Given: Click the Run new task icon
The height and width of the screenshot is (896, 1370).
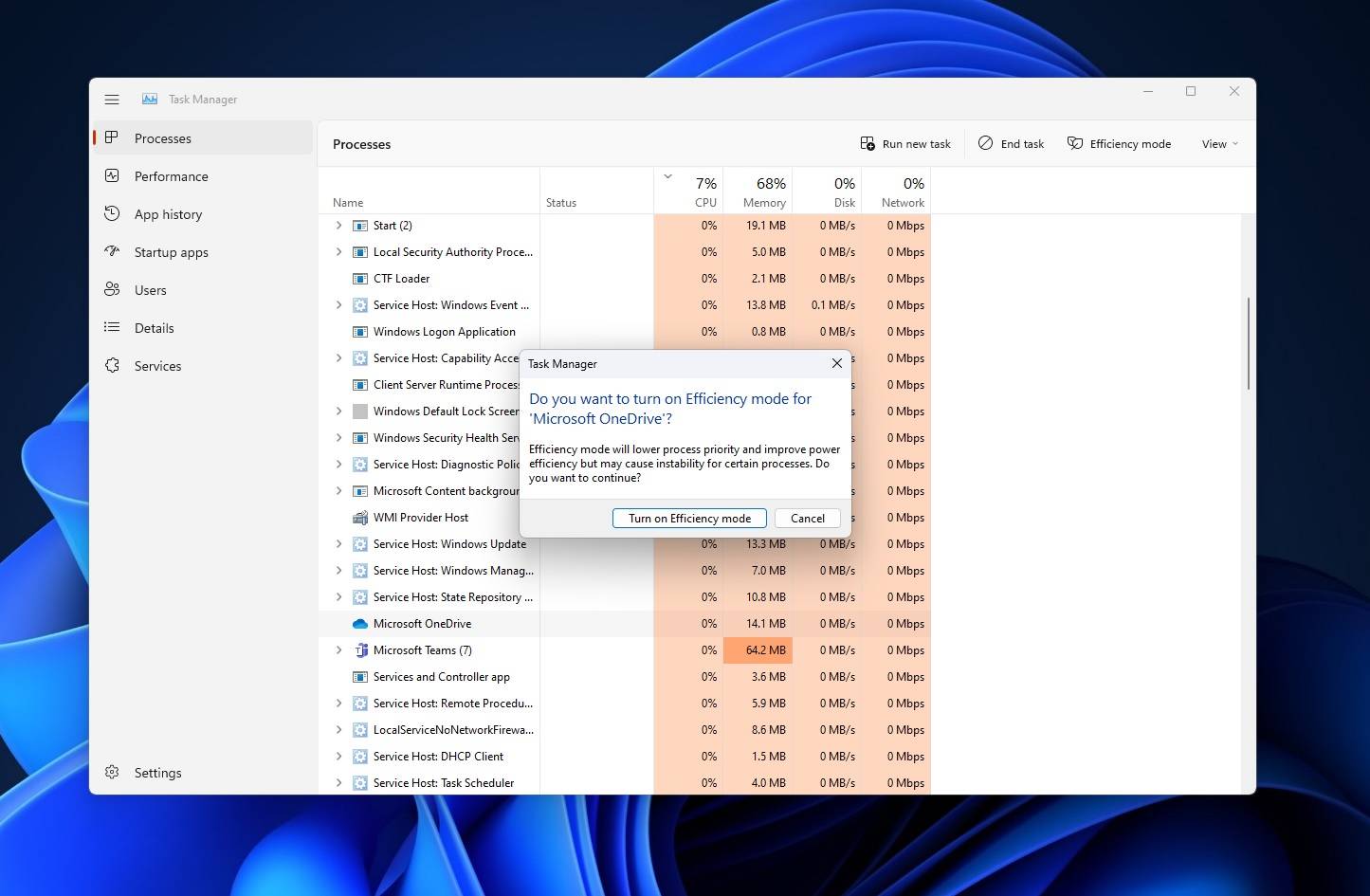Looking at the screenshot, I should click(x=868, y=142).
